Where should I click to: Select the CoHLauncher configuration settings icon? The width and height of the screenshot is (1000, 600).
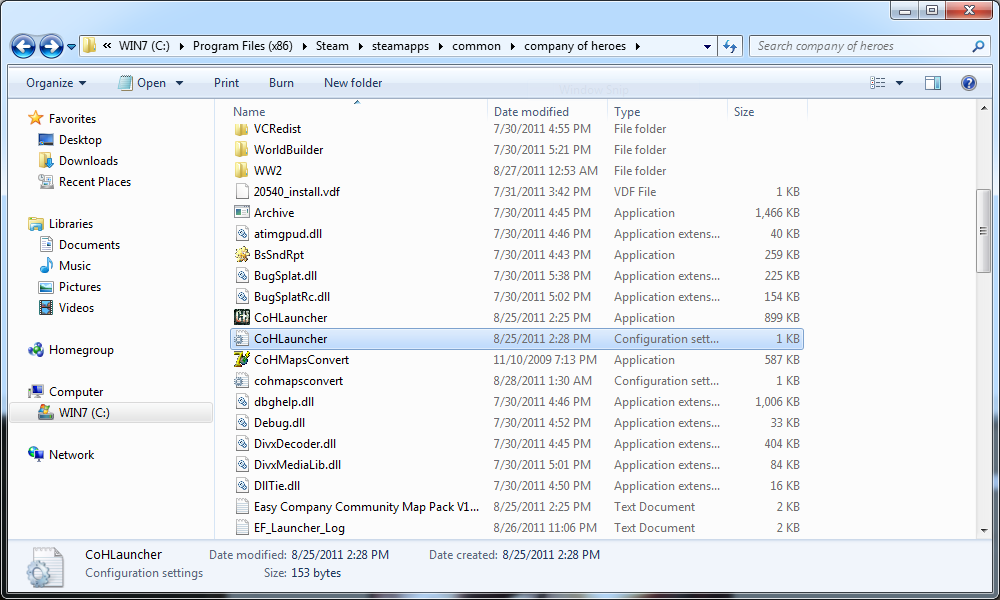pos(242,339)
